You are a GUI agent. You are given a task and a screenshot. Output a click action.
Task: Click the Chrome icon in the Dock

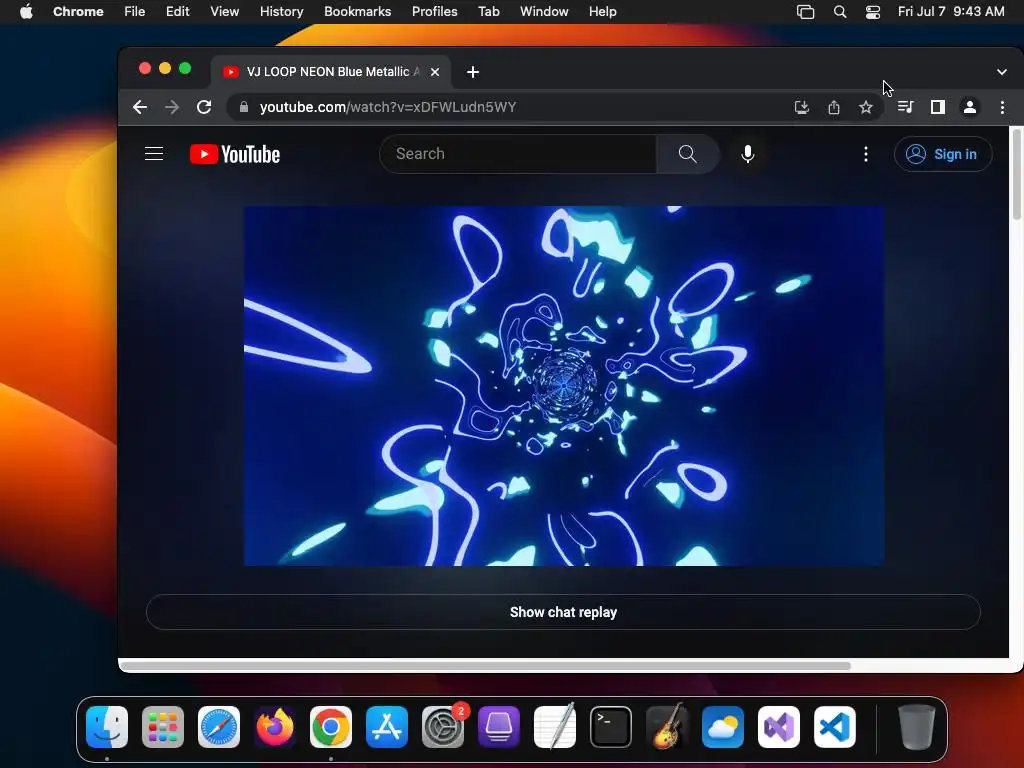(x=330, y=727)
